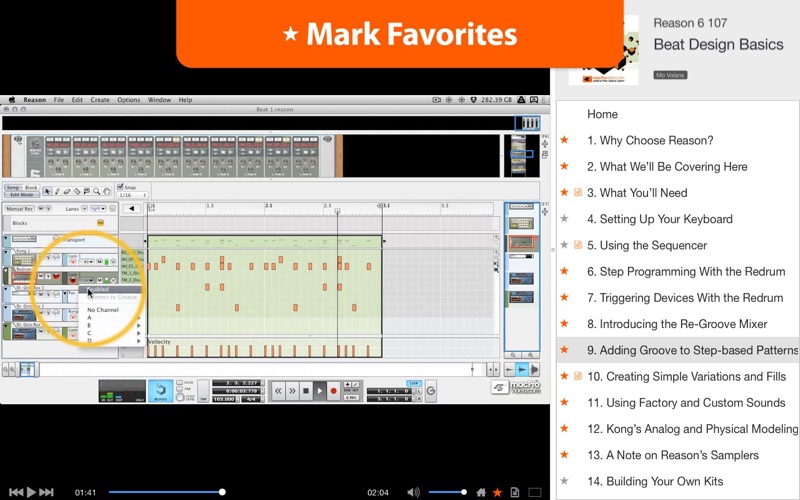The image size is (800, 500).
Task: Open the File menu
Action: coord(59,99)
